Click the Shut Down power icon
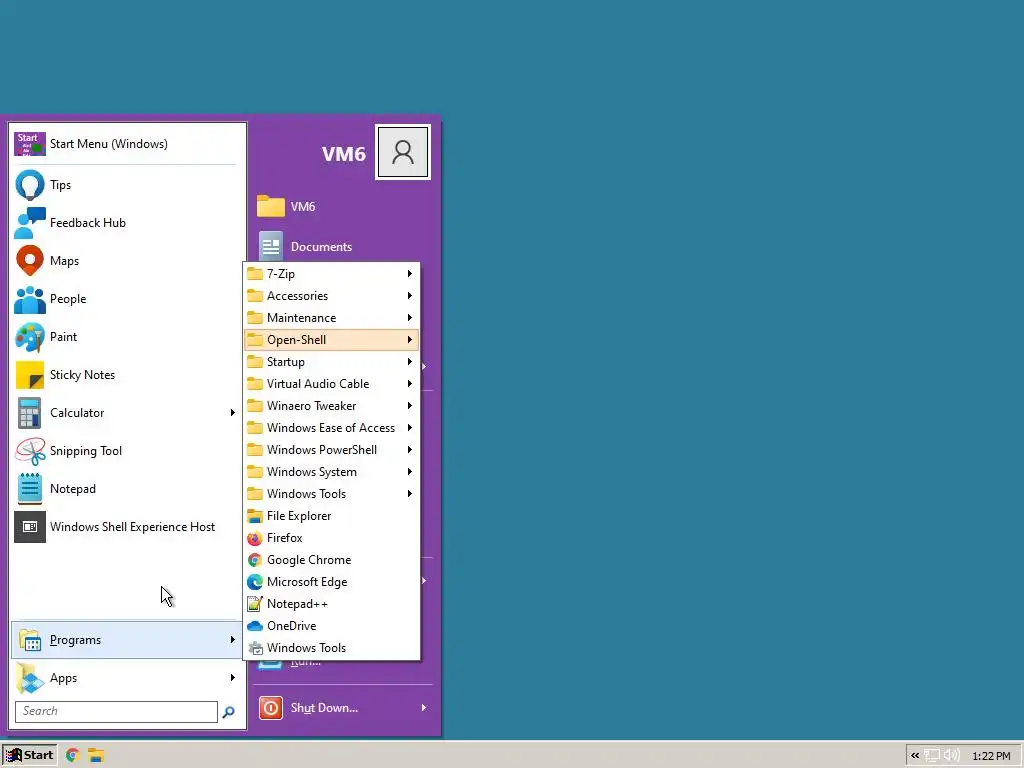This screenshot has height=768, width=1024. tap(270, 708)
